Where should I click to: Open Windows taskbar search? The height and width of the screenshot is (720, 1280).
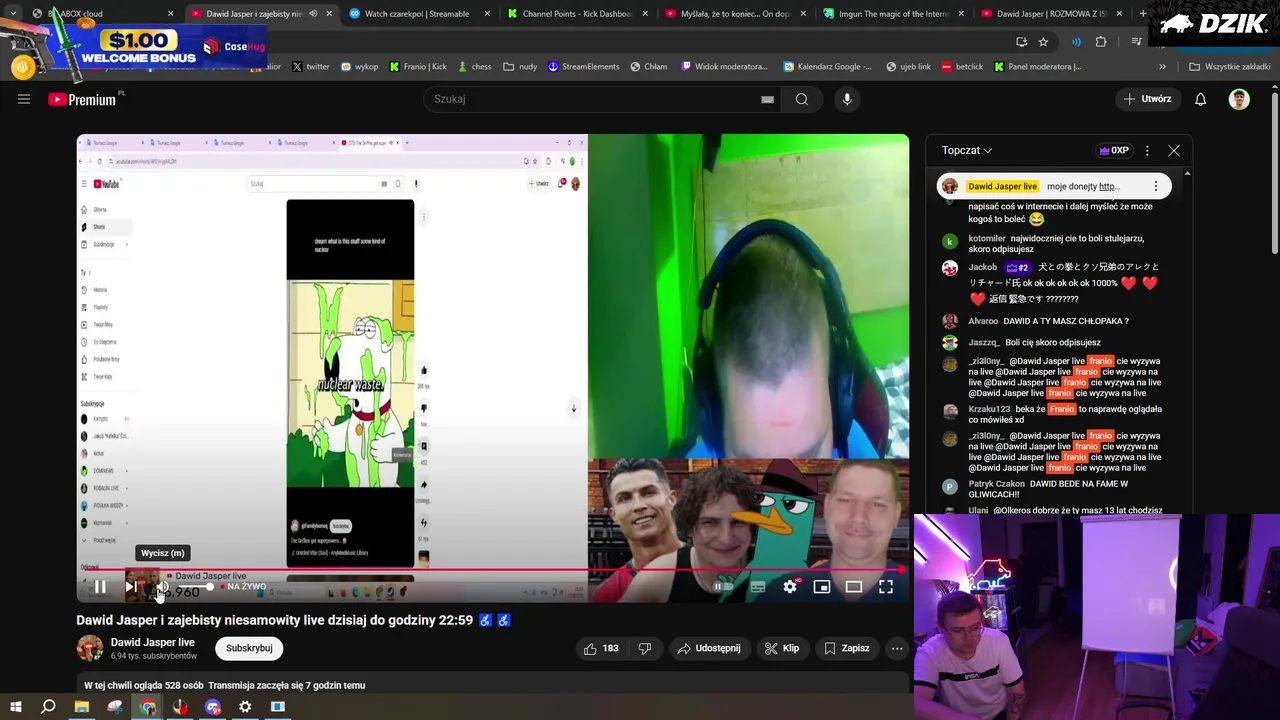(x=48, y=707)
